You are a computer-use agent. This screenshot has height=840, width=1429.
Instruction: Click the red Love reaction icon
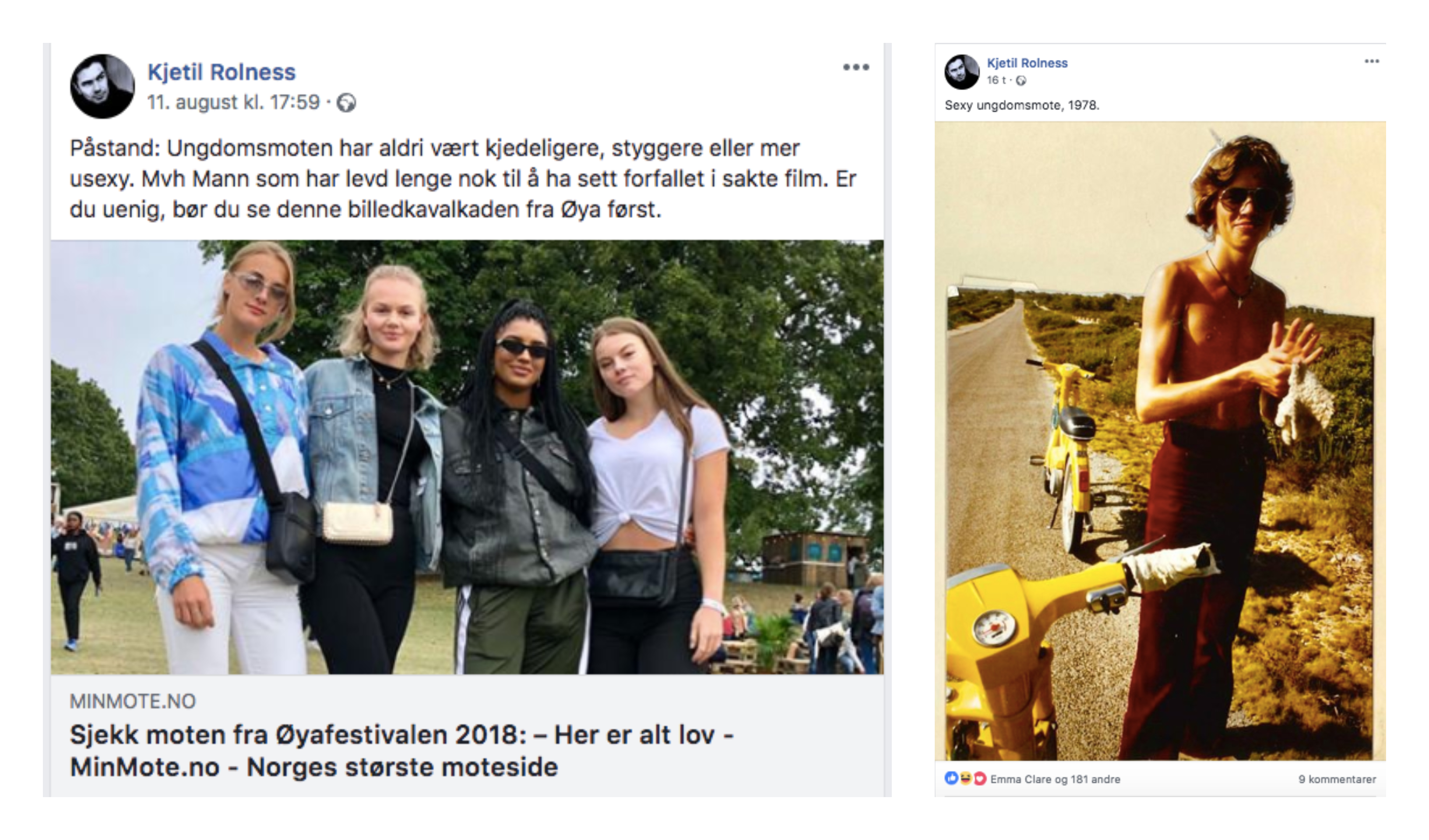coord(979,779)
